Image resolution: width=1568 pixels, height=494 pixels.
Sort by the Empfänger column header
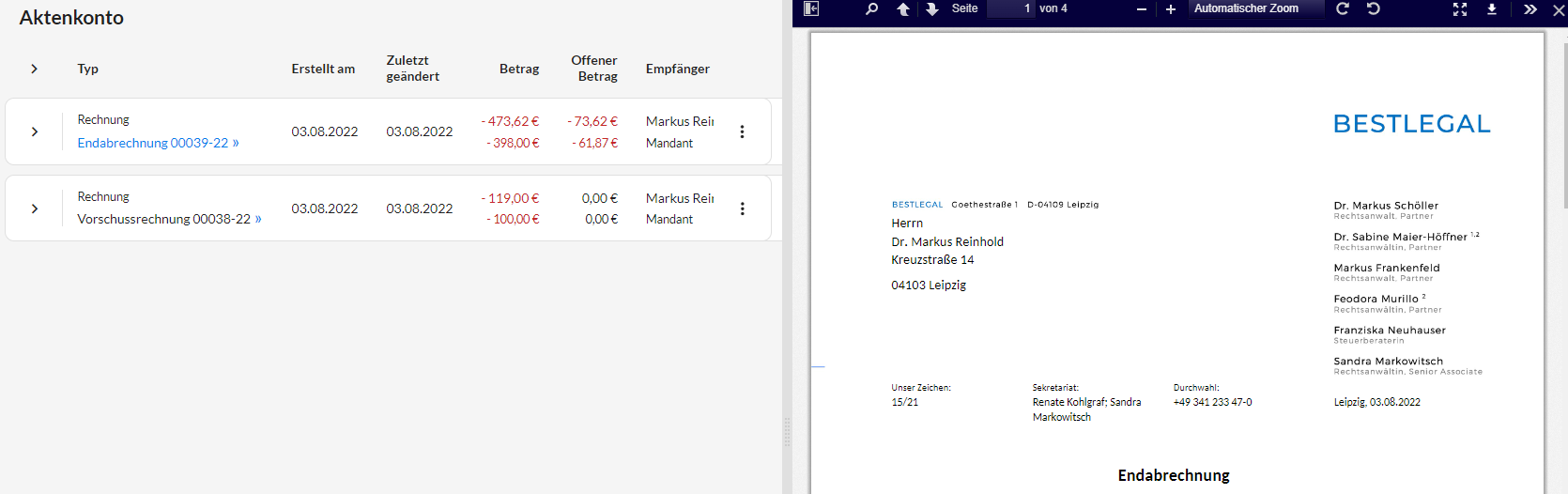(x=677, y=69)
